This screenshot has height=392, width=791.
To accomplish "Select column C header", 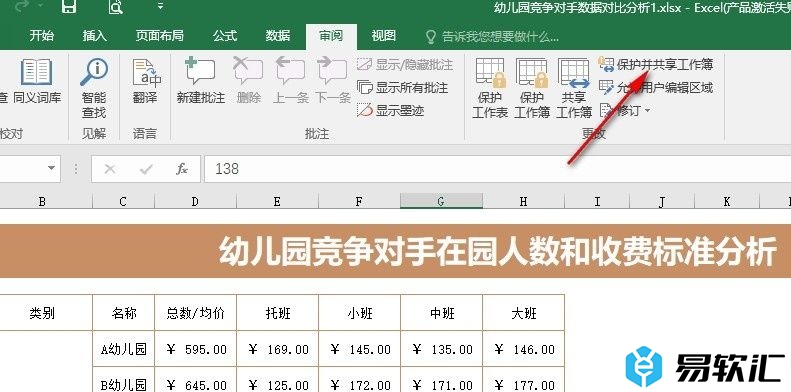I will click(x=124, y=201).
